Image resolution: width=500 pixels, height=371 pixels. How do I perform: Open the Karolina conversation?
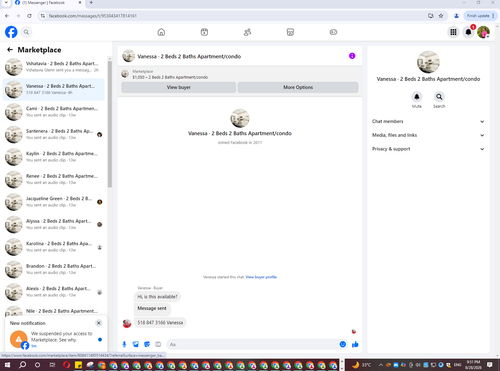click(54, 247)
